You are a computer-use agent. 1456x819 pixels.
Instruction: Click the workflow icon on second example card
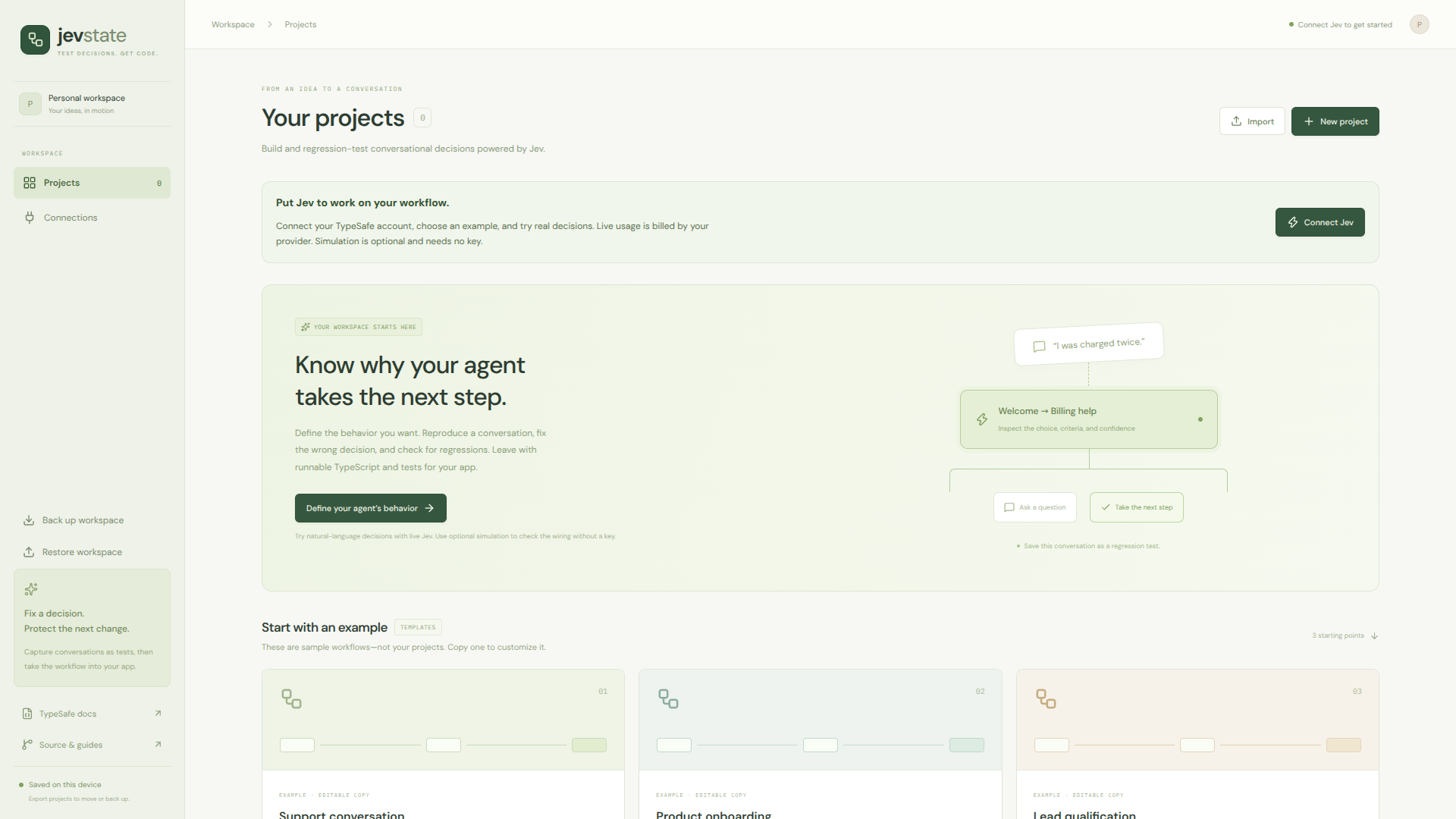point(668,698)
